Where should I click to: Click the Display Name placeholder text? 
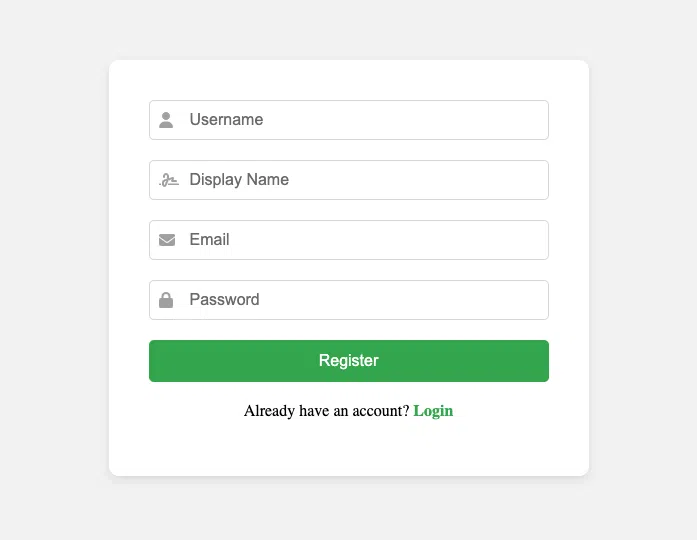(x=239, y=180)
